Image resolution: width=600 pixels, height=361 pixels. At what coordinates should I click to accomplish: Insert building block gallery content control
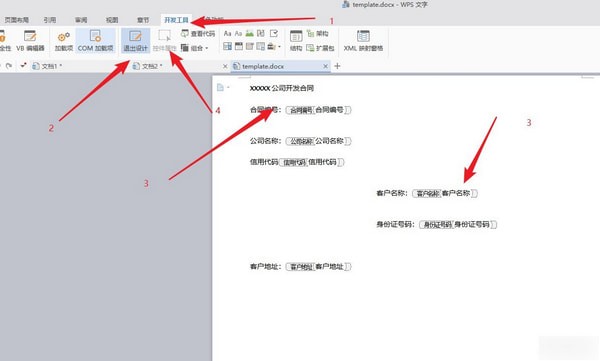pos(261,34)
